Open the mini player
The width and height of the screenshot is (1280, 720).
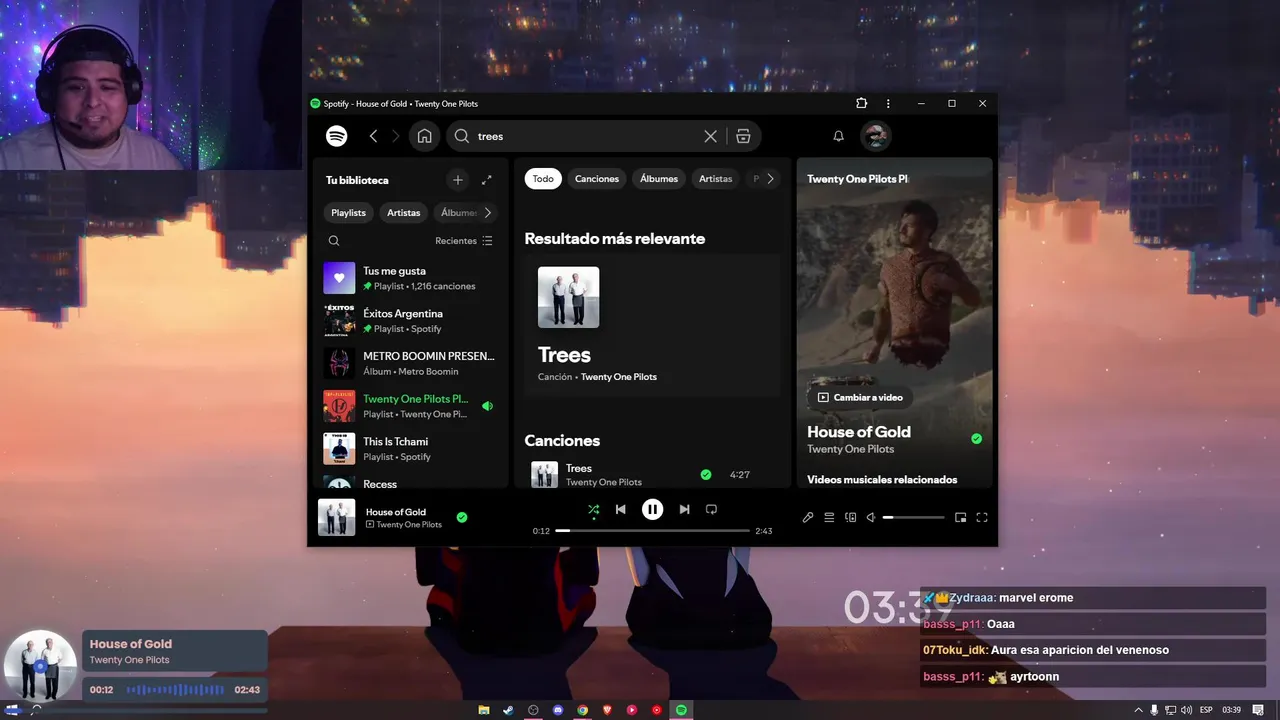961,517
